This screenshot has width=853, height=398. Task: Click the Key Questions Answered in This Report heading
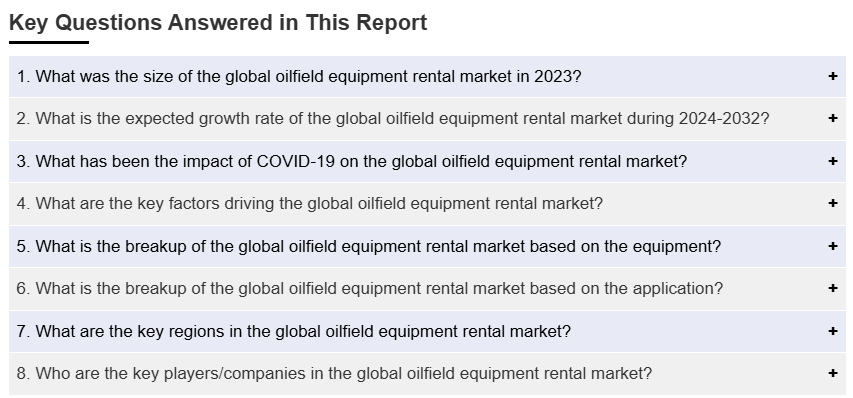(218, 23)
